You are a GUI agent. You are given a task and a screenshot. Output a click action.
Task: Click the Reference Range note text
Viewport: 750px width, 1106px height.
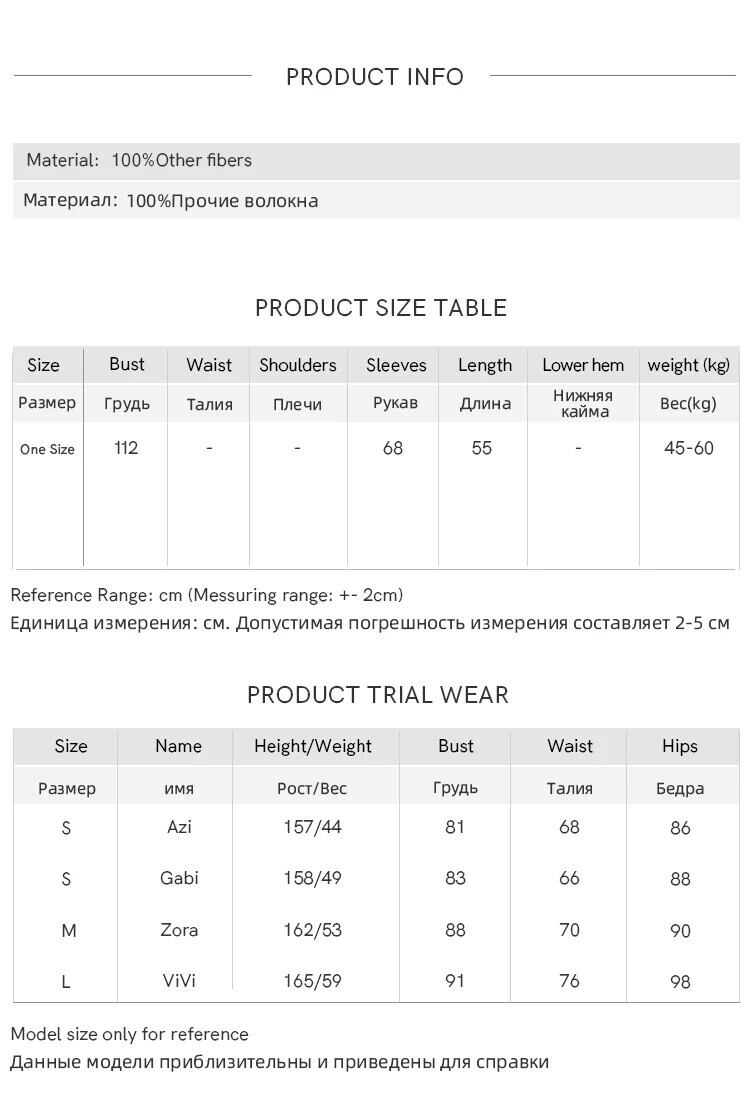[x=206, y=595]
